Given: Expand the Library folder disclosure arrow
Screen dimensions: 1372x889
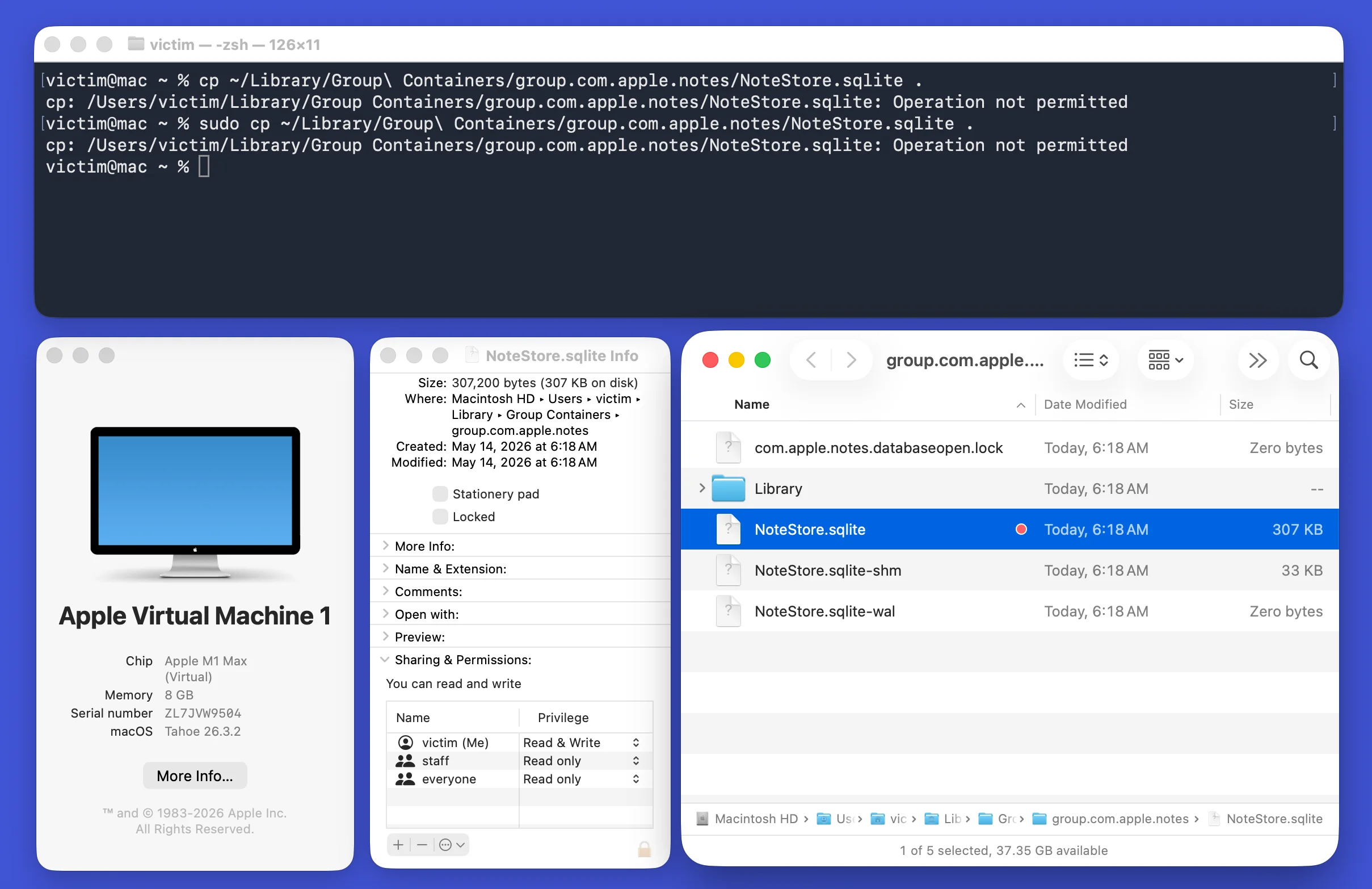Looking at the screenshot, I should point(701,488).
